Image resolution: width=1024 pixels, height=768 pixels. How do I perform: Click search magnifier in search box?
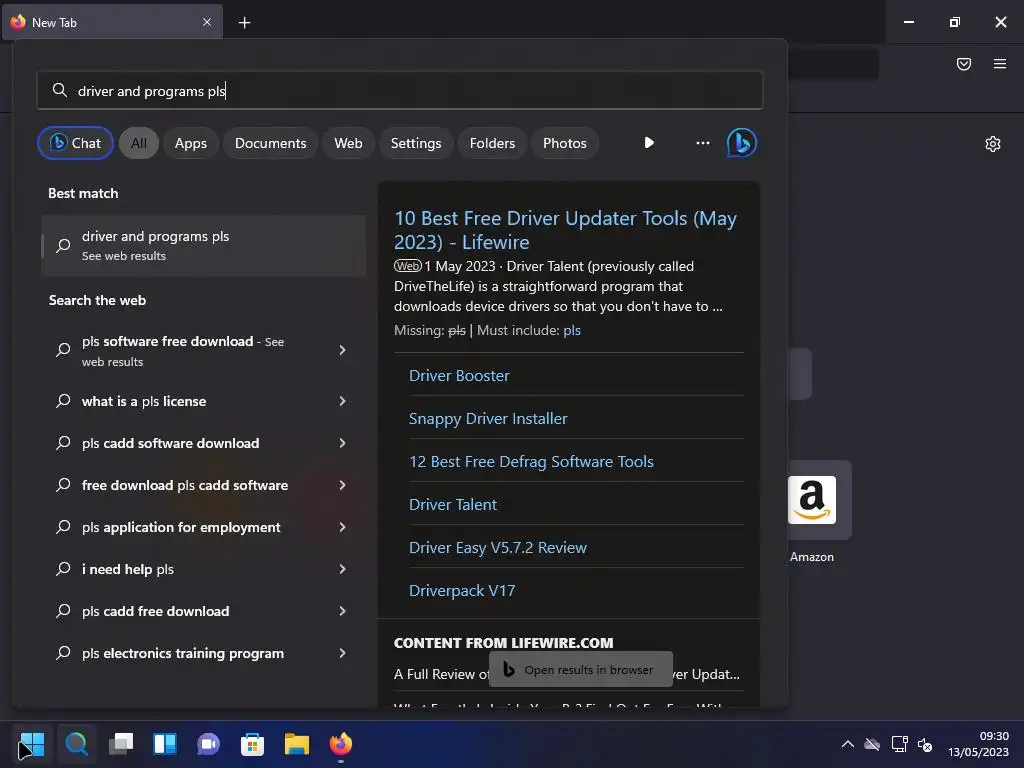(x=59, y=90)
